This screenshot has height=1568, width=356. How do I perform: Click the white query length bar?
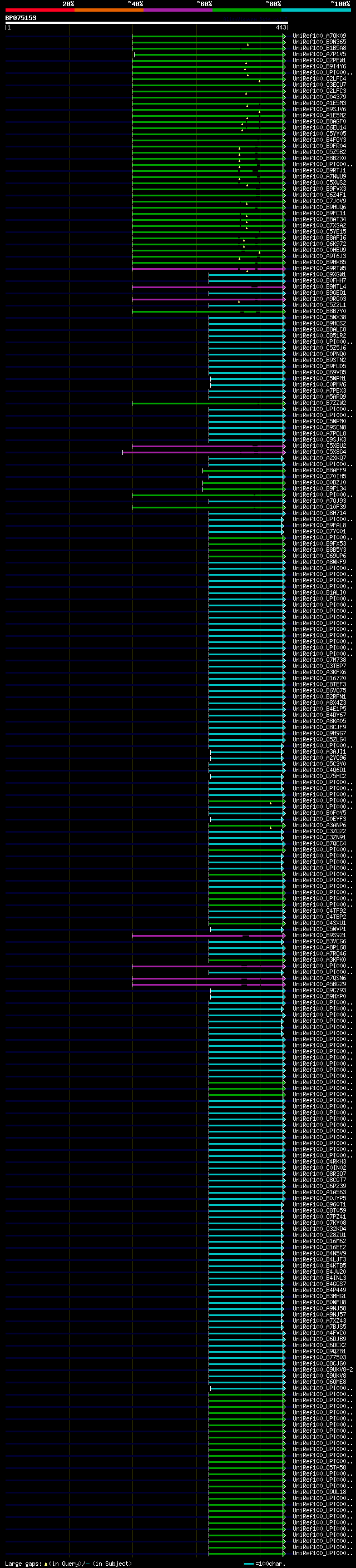coord(147,23)
